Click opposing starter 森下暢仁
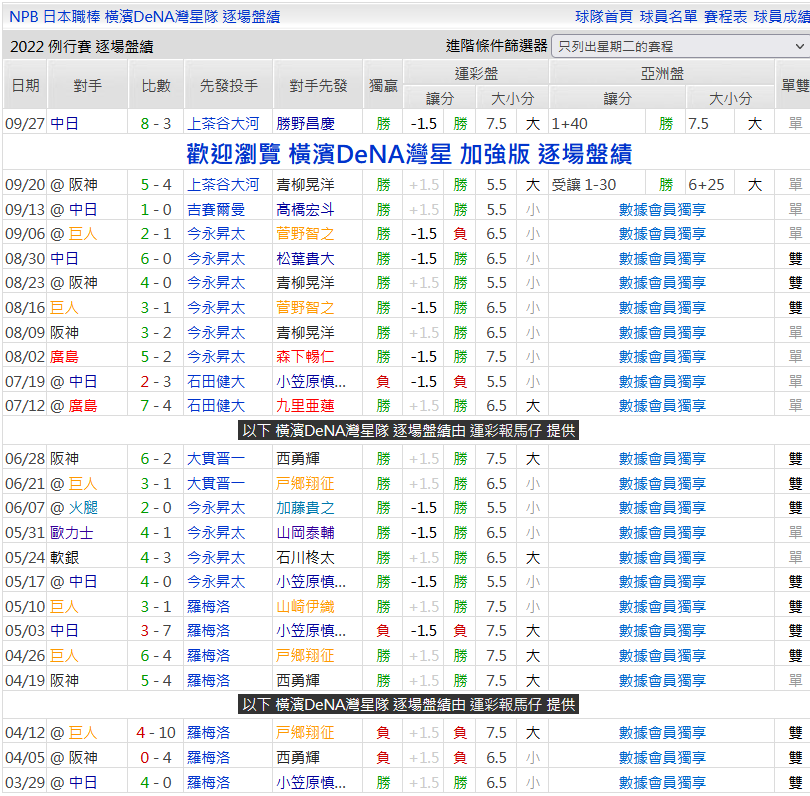810x796 pixels. pyautogui.click(x=305, y=357)
